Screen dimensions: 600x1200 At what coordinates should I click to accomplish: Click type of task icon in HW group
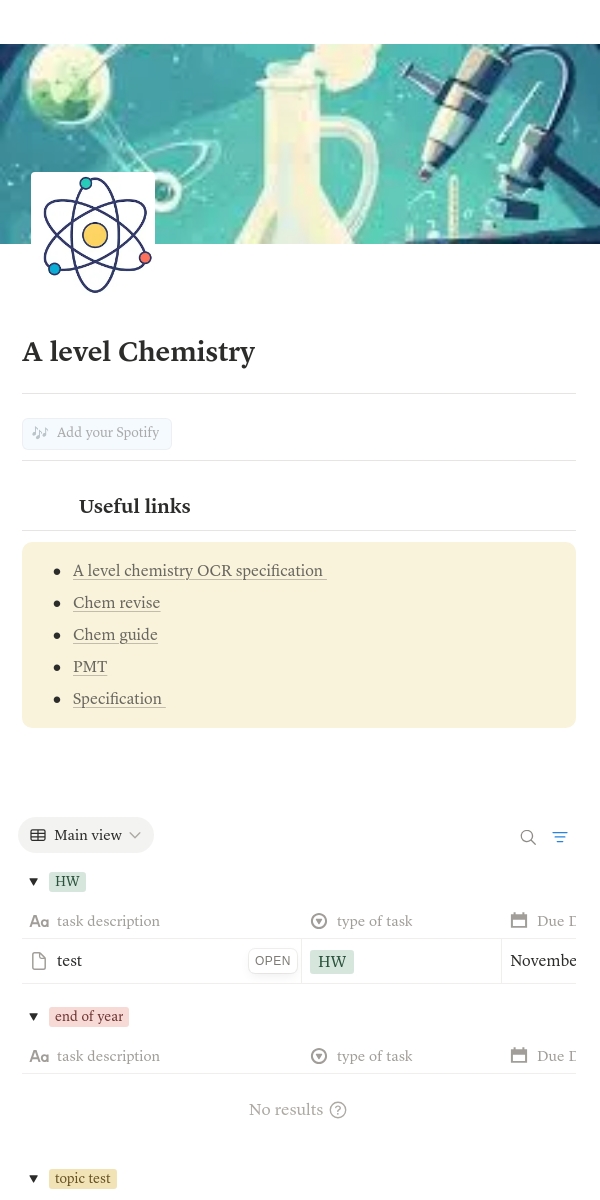click(x=319, y=921)
